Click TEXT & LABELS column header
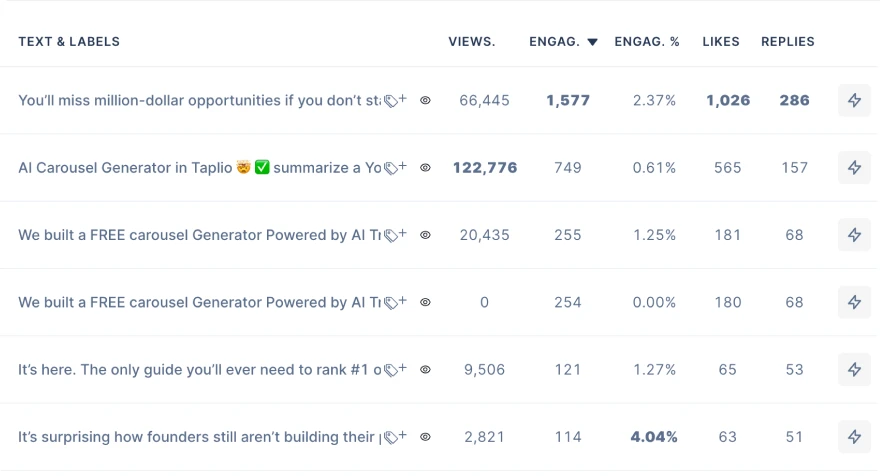Screen dimensions: 880x476 [69, 42]
